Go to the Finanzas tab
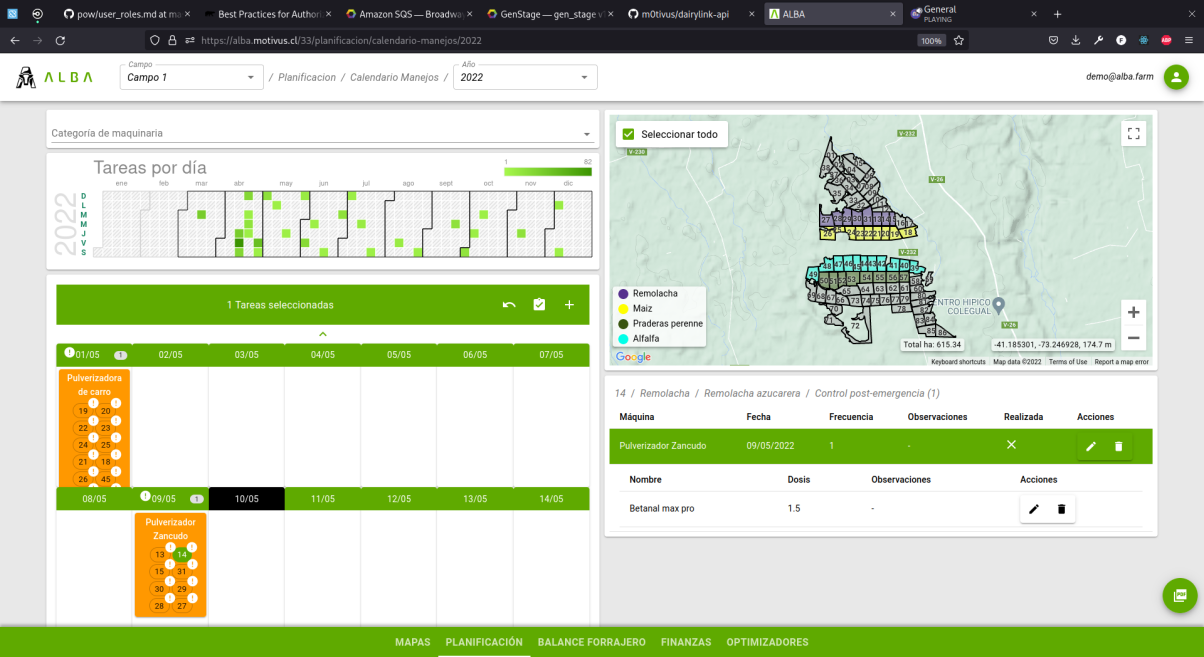1204x657 pixels. (686, 642)
